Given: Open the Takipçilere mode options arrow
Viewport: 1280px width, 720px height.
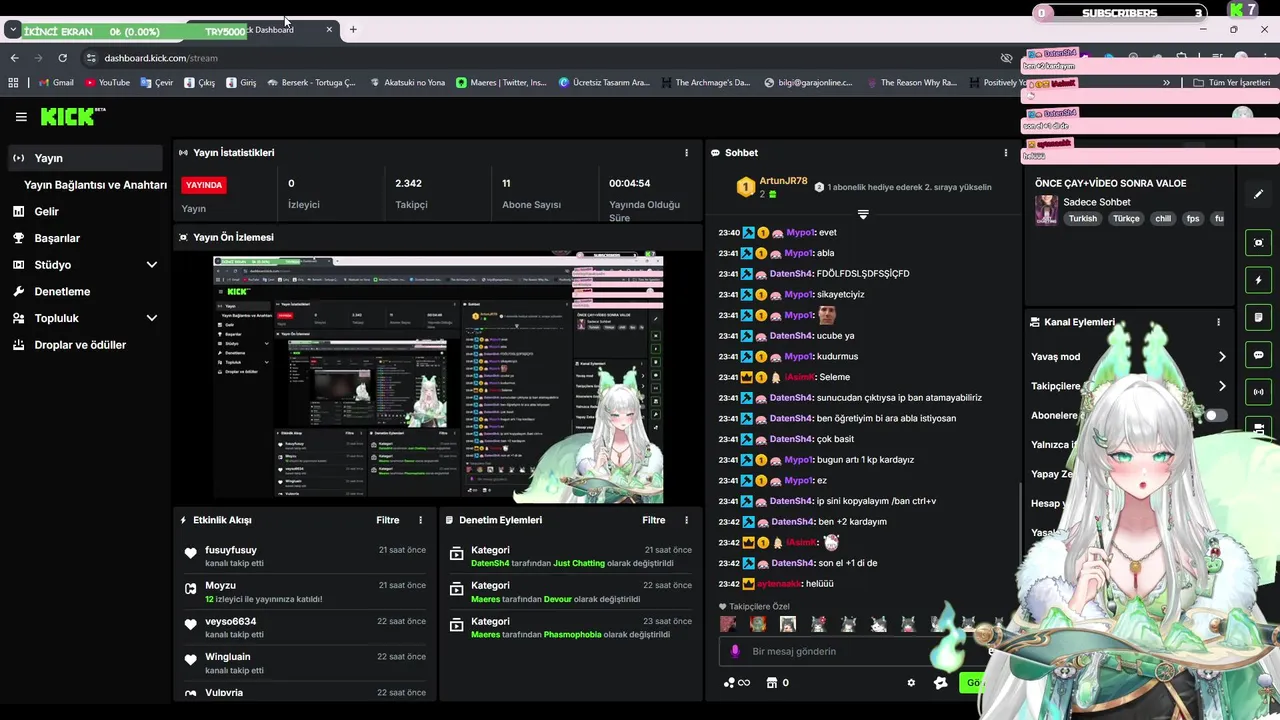Looking at the screenshot, I should [x=1222, y=386].
